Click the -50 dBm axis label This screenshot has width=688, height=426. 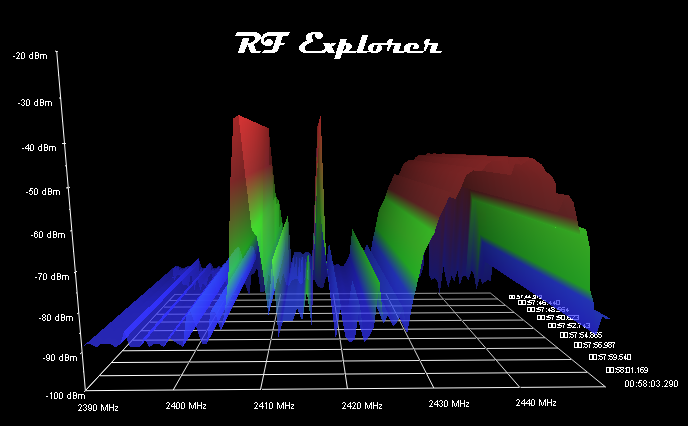[x=43, y=192]
